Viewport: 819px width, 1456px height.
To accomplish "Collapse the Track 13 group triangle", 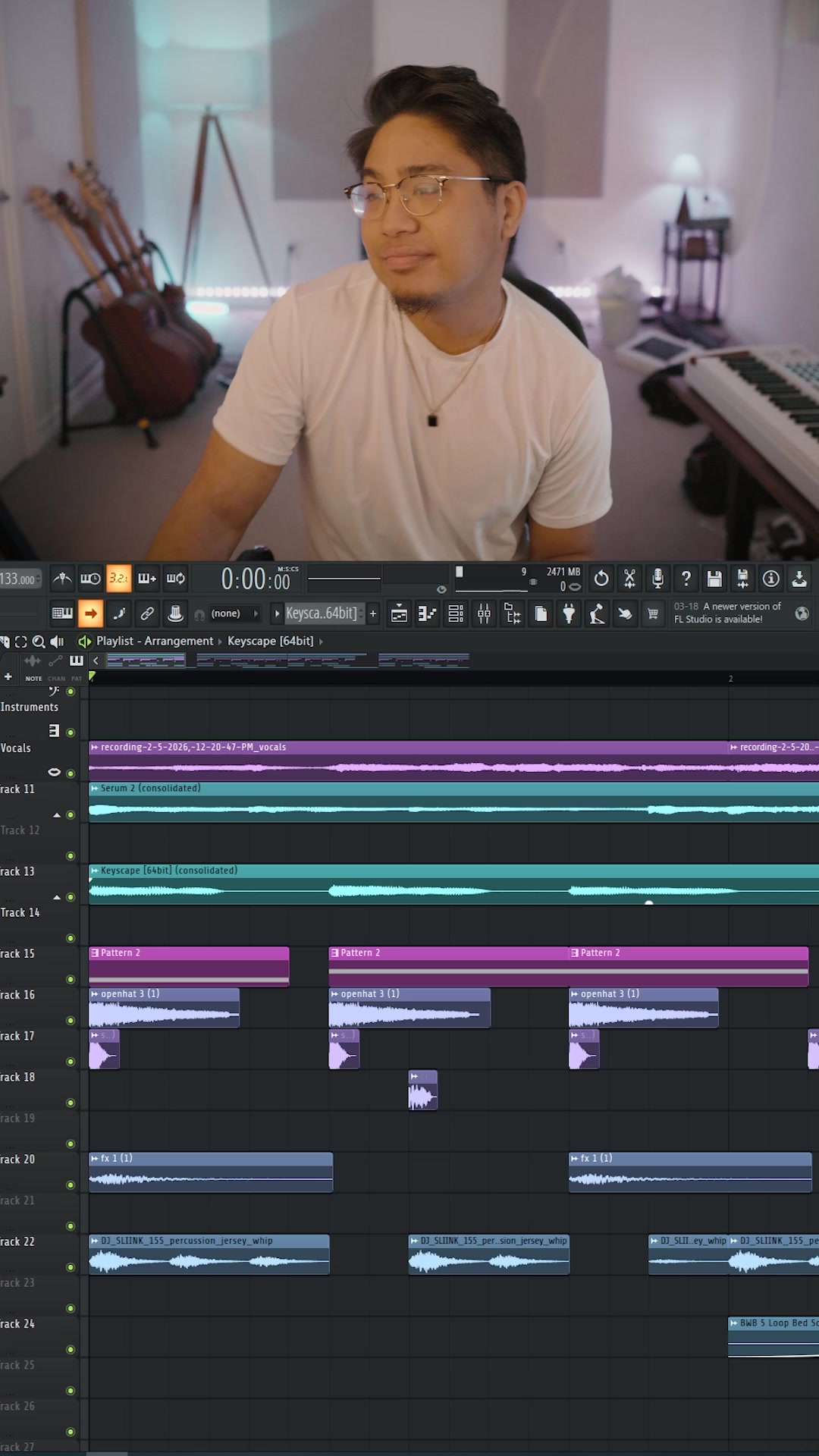I will click(57, 897).
